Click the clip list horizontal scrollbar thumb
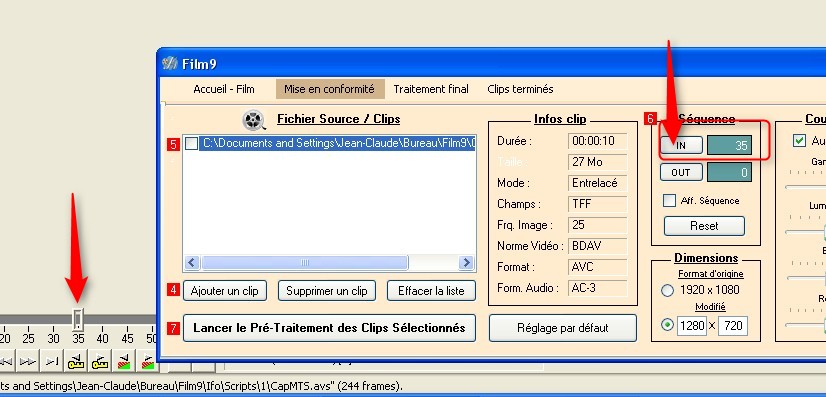The height and width of the screenshot is (397, 826). [x=305, y=263]
